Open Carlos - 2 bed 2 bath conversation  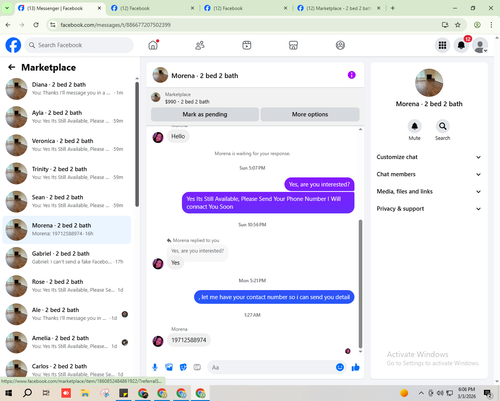pyautogui.click(x=67, y=369)
